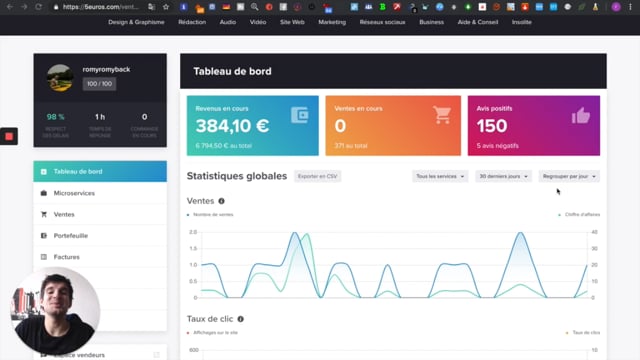This screenshot has height=360, width=640.
Task: Click the 150 positive reviews number
Action: [492, 126]
